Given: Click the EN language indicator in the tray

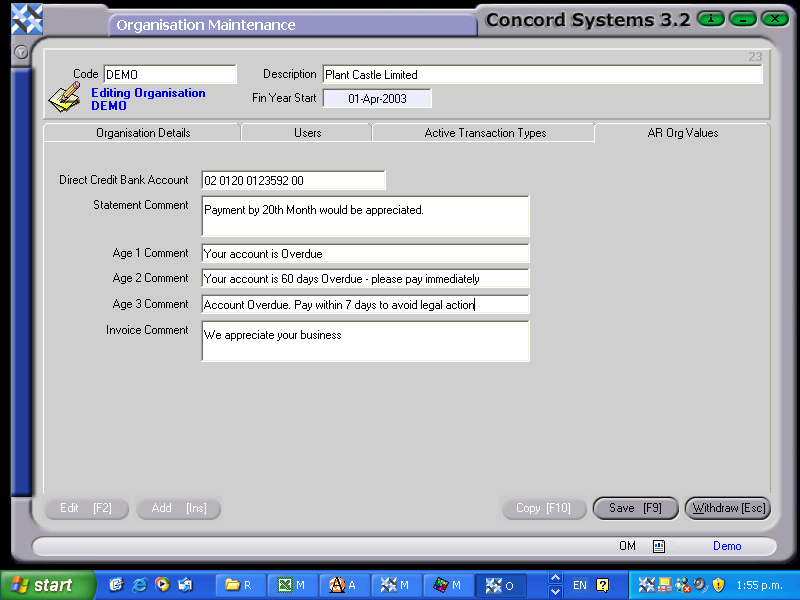Looking at the screenshot, I should point(579,585).
